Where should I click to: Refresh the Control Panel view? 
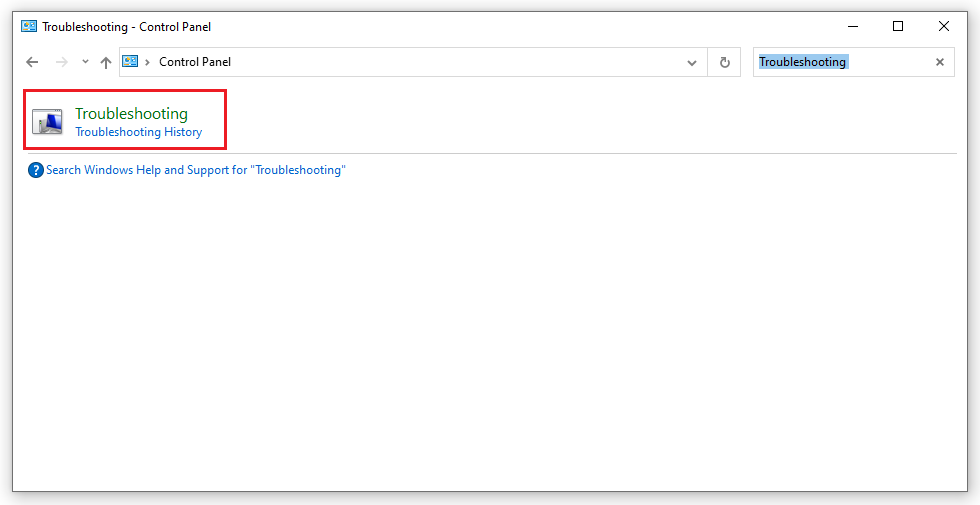[x=725, y=62]
